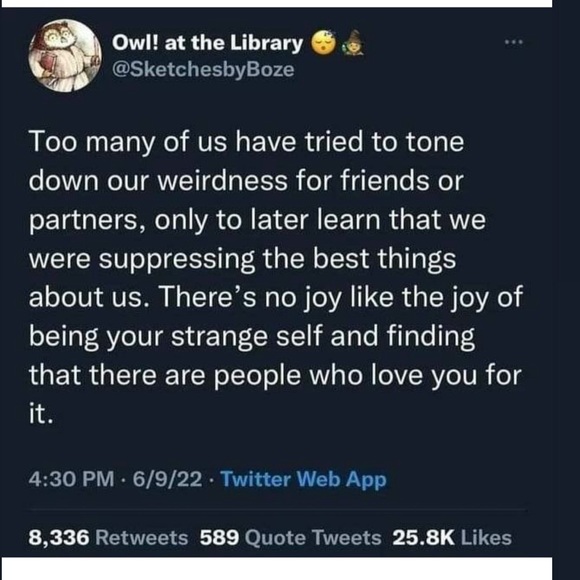Click the first line starting Too many
Screen dimensions: 580x580
click(x=246, y=142)
